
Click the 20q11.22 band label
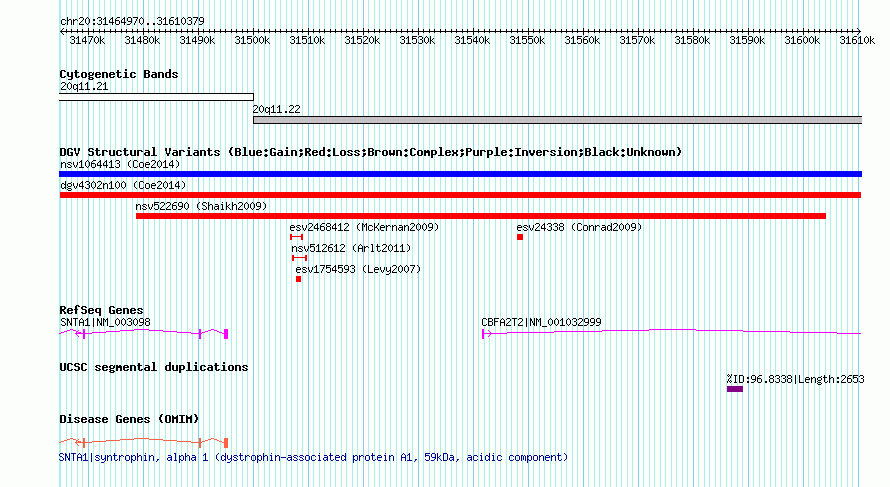tap(276, 110)
